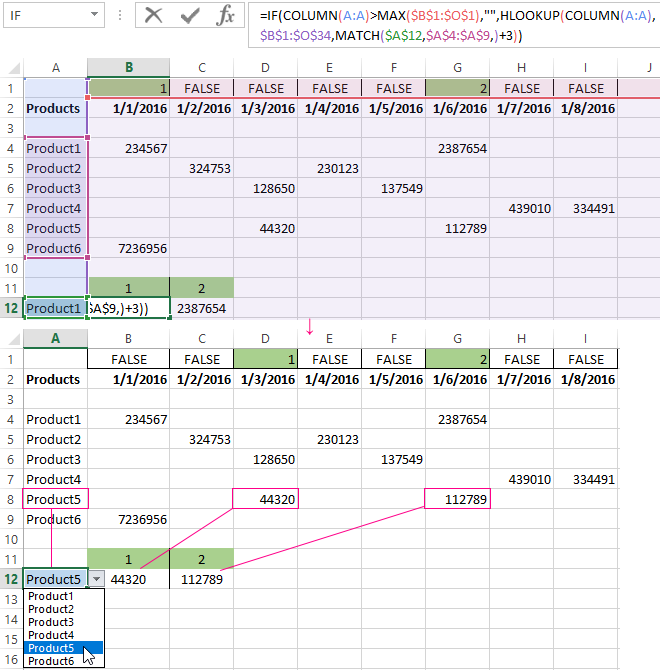660x670 pixels.
Task: Cancel the formula edit with the X icon
Action: 154,15
